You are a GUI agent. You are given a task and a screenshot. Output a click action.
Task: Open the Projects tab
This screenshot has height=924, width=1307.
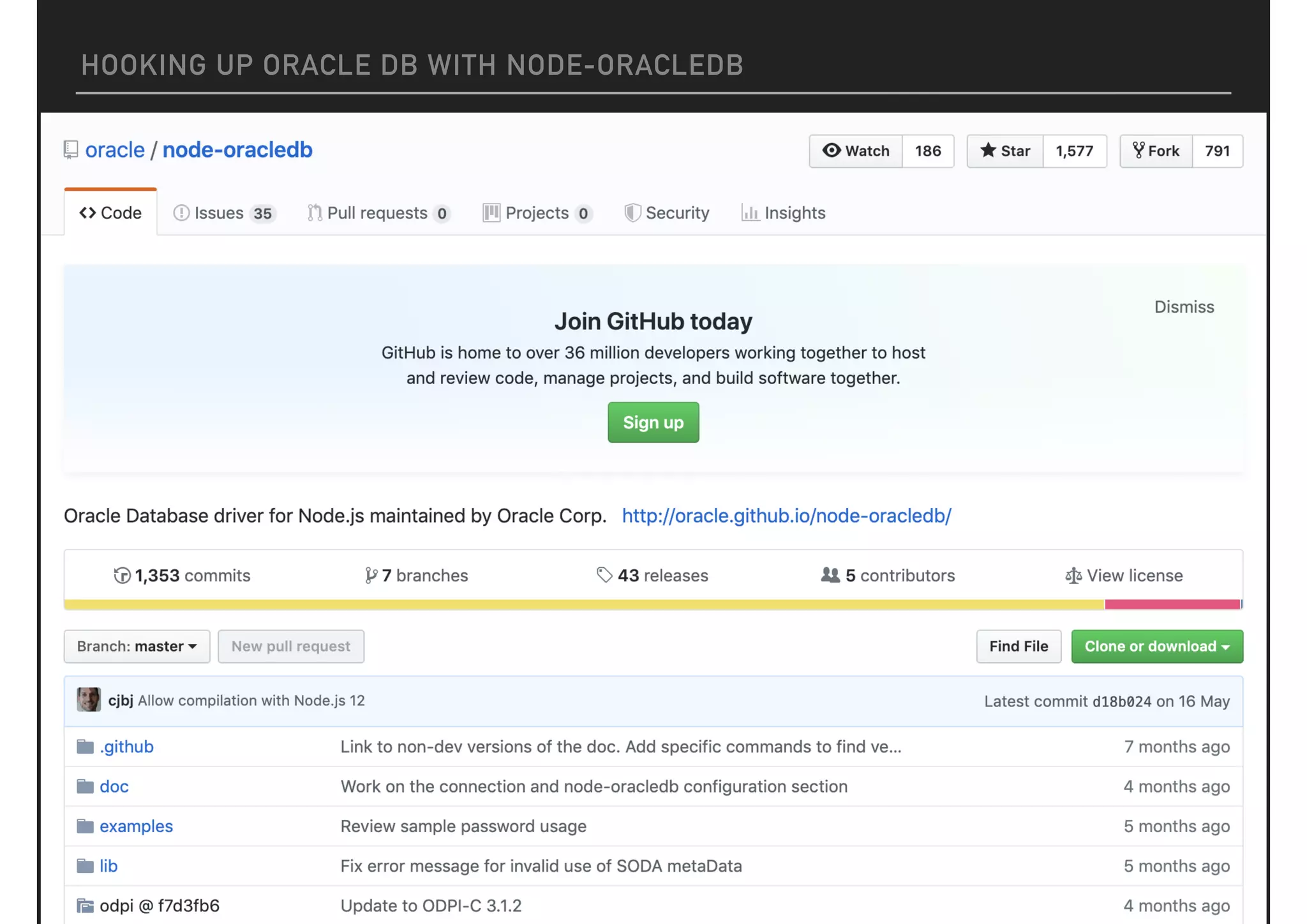pyautogui.click(x=537, y=212)
